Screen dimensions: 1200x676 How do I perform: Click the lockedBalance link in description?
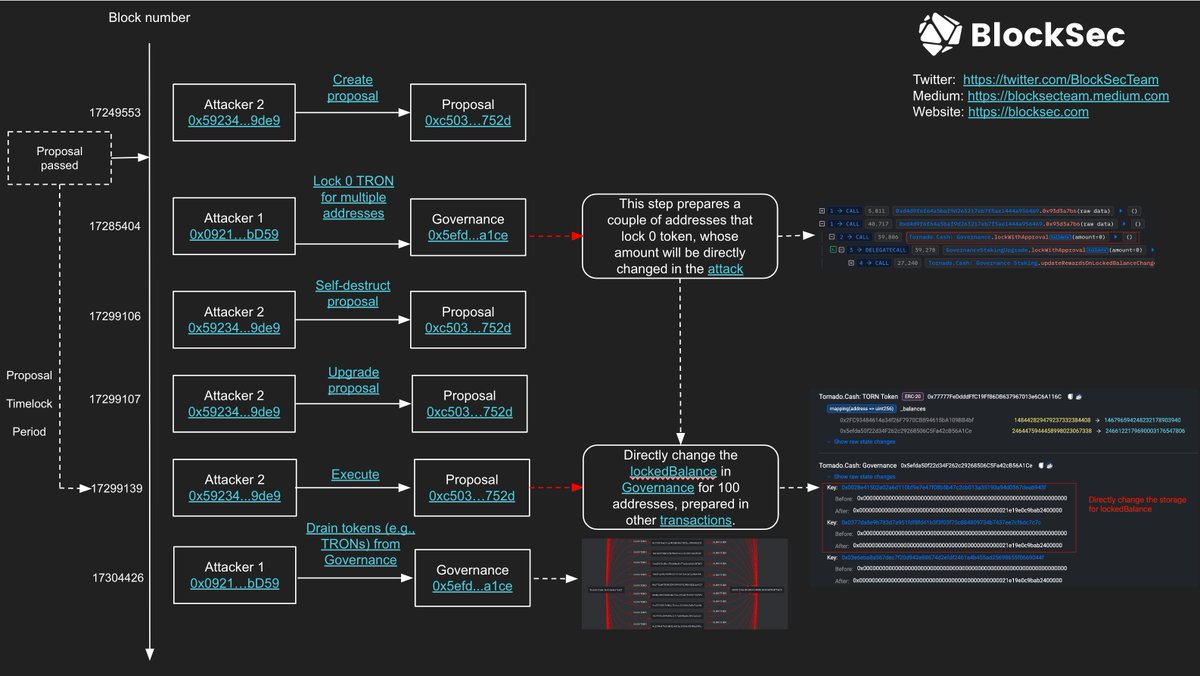pos(673,471)
